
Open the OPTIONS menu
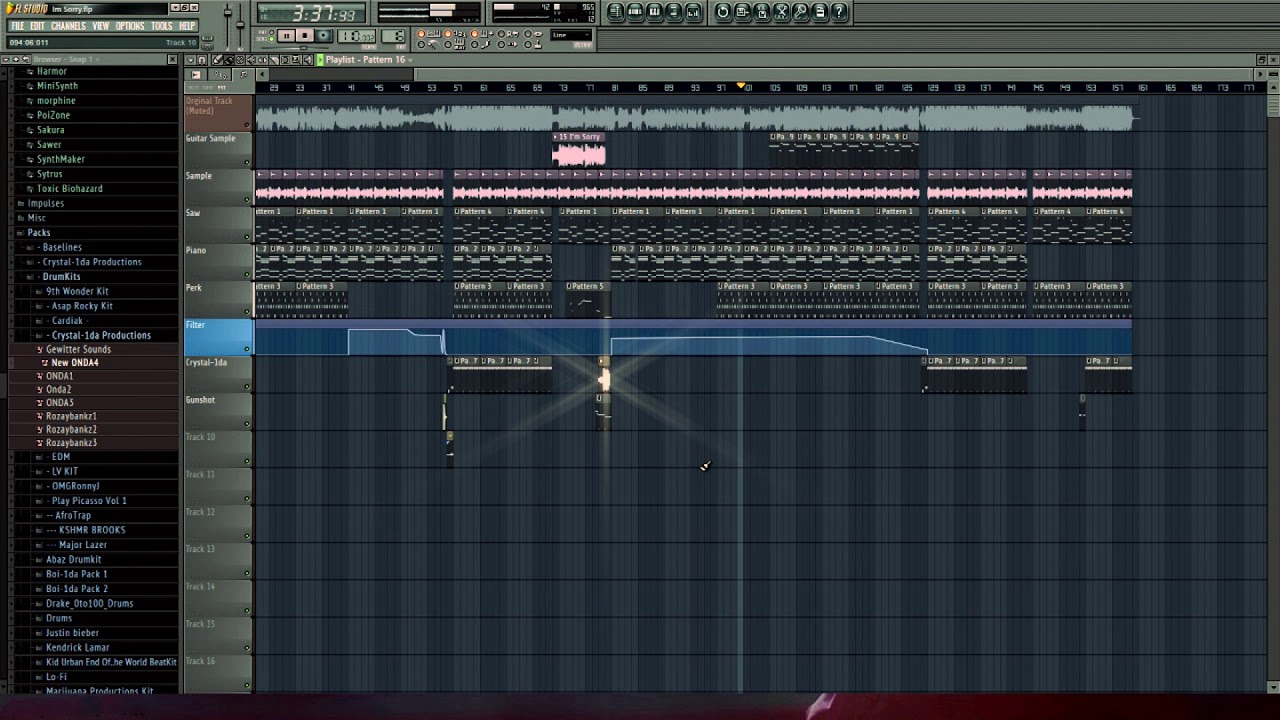(130, 26)
